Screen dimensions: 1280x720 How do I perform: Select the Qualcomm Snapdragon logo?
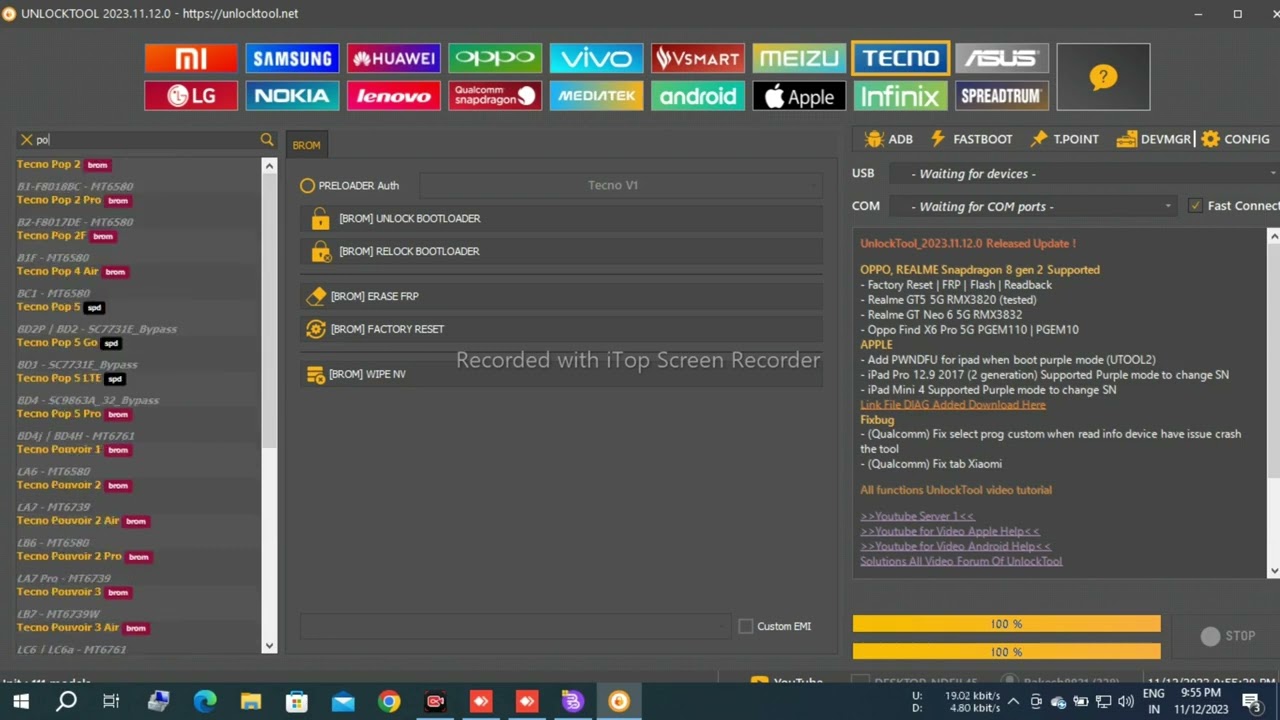coord(495,96)
